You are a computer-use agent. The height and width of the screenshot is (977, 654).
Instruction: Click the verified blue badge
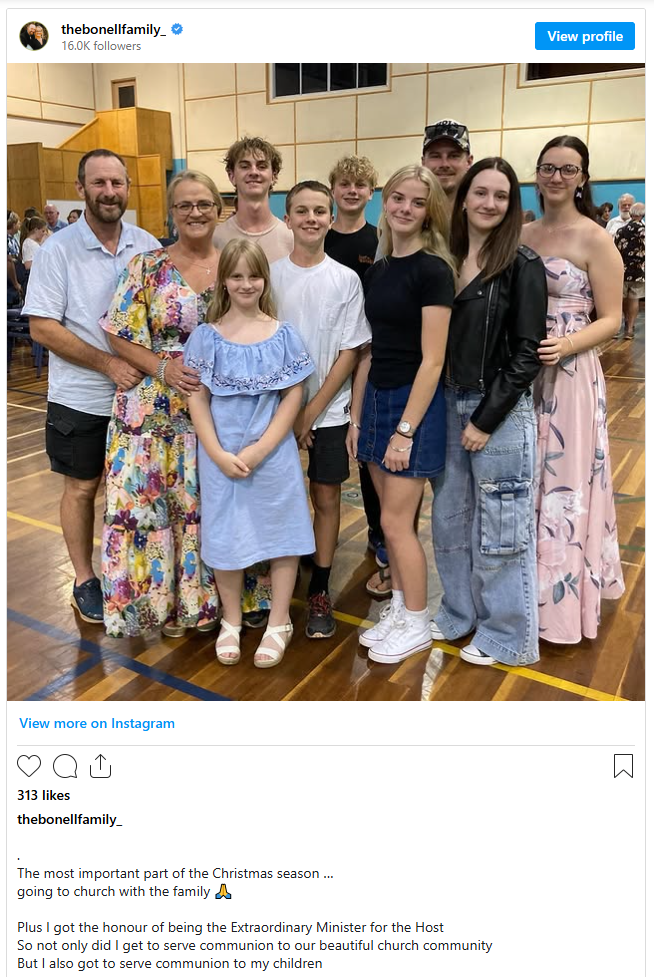coord(177,29)
